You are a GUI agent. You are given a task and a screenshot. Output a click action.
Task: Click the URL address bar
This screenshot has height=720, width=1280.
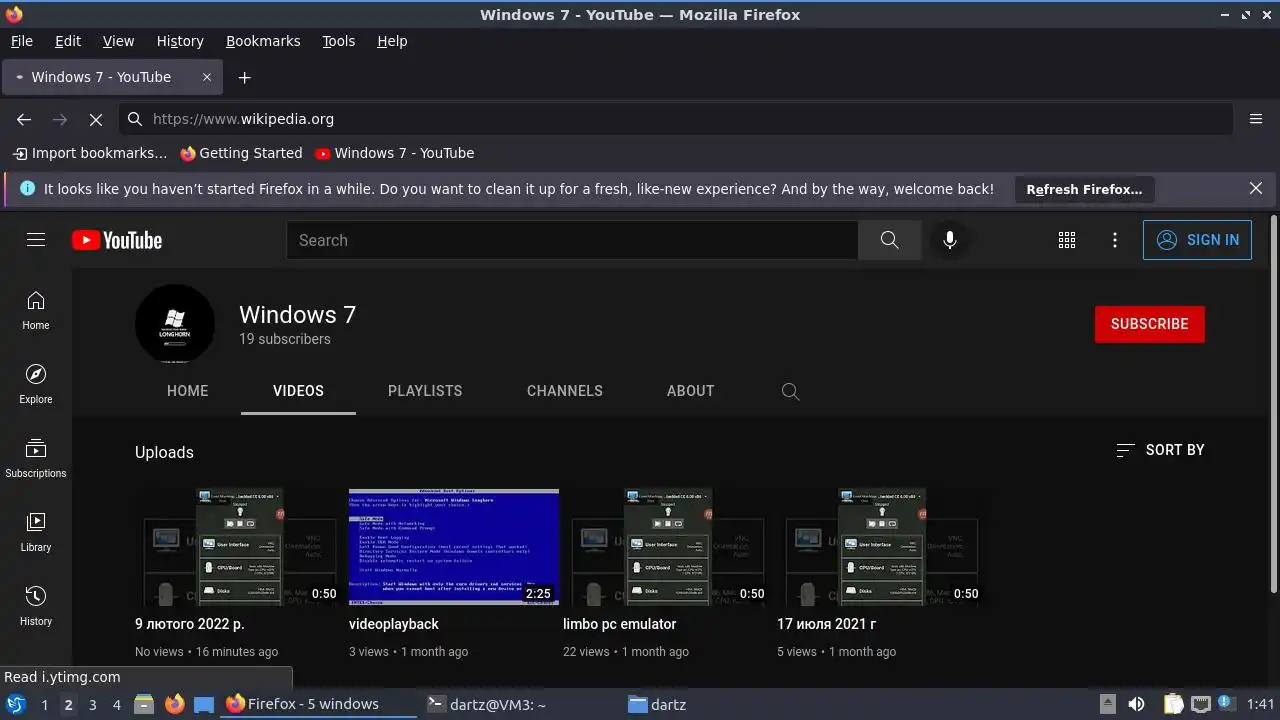click(676, 119)
